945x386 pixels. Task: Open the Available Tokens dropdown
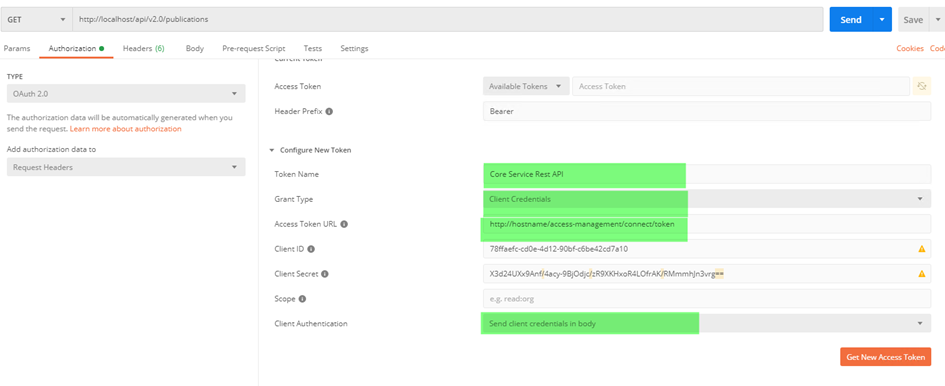point(526,86)
